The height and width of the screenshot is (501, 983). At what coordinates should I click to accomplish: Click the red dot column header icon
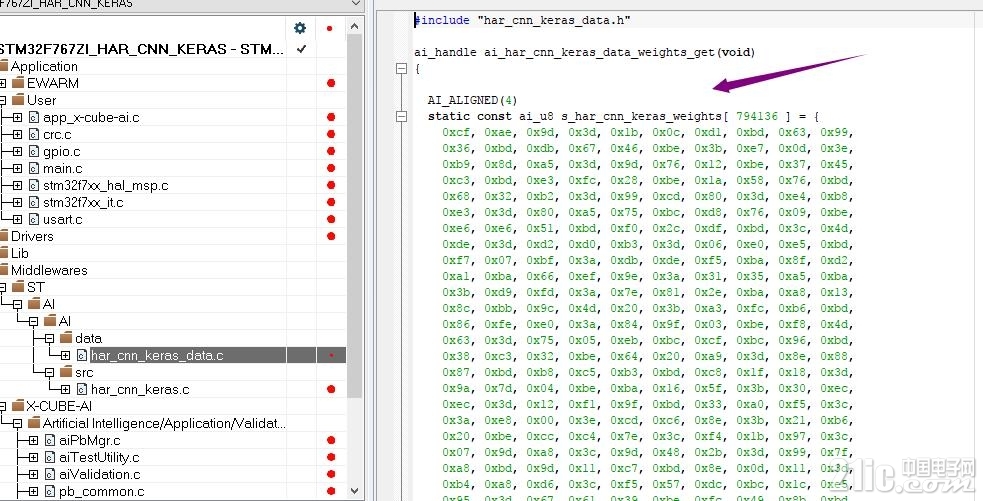click(x=330, y=28)
